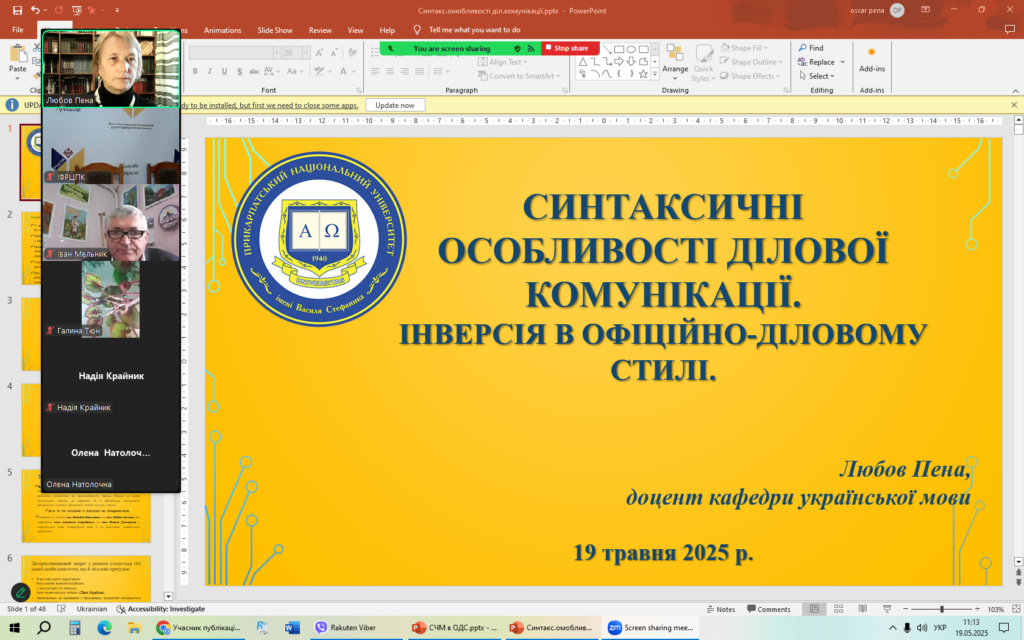Open the Slide Show ribbon tab

point(274,30)
